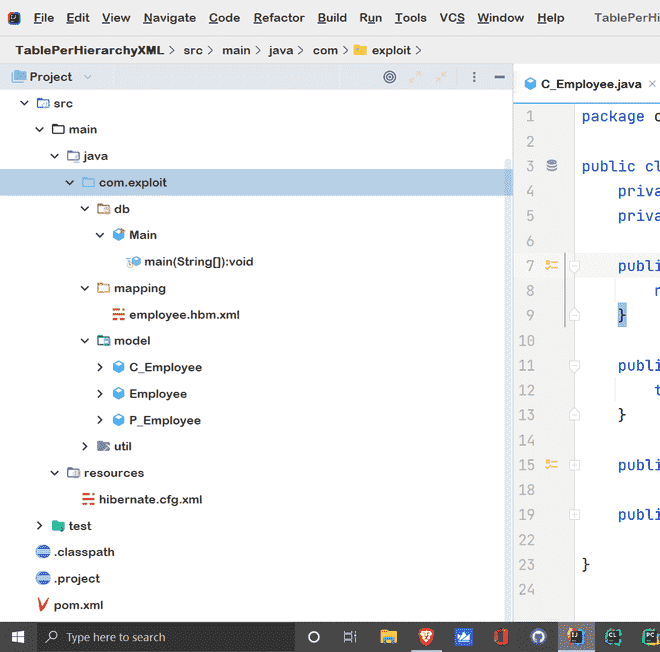Open the Project view dropdown
Image resolution: width=660 pixels, height=652 pixels.
[x=88, y=77]
